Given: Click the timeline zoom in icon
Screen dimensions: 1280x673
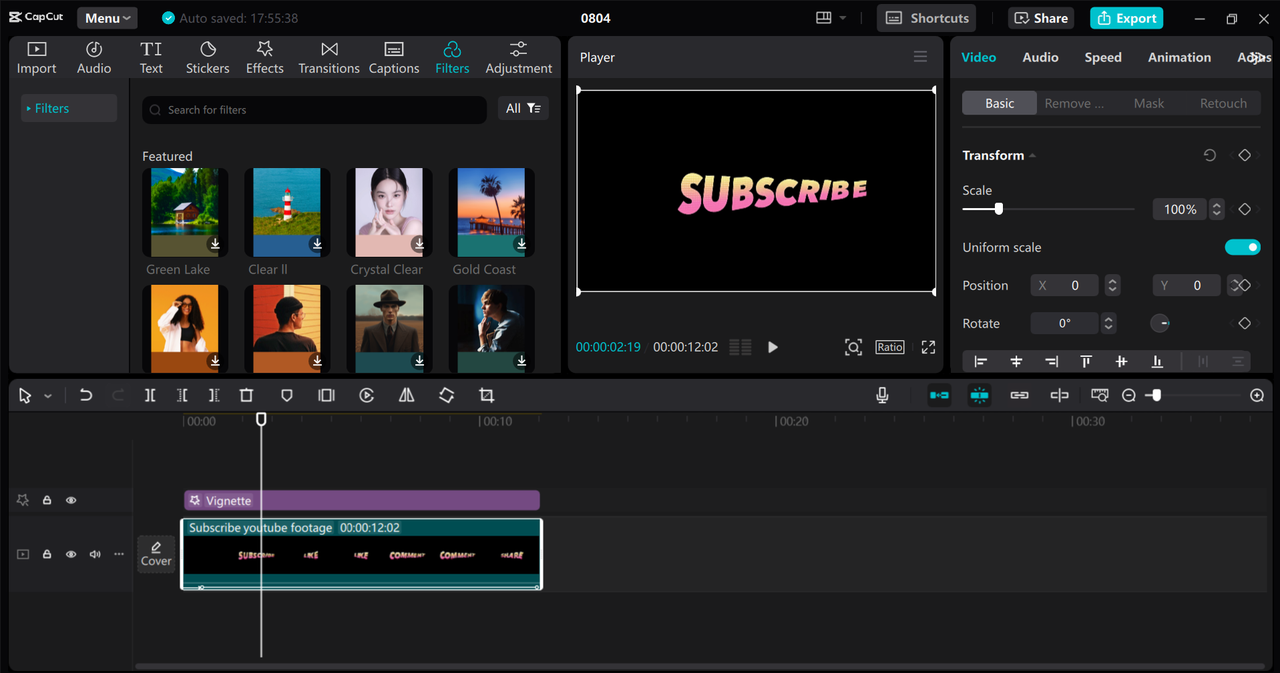Looking at the screenshot, I should (1257, 396).
